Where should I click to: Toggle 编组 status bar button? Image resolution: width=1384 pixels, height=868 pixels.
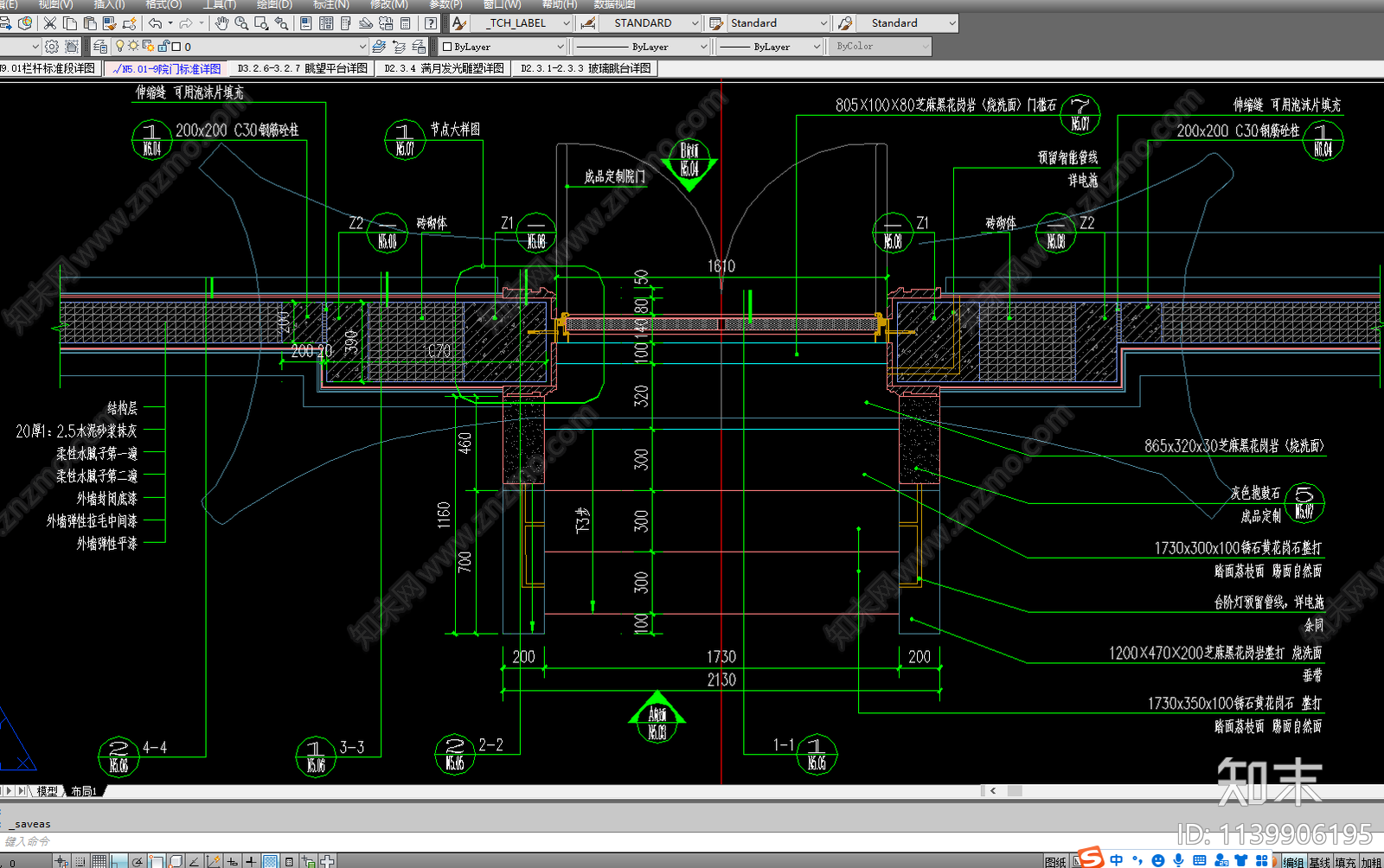pyautogui.click(x=1293, y=861)
